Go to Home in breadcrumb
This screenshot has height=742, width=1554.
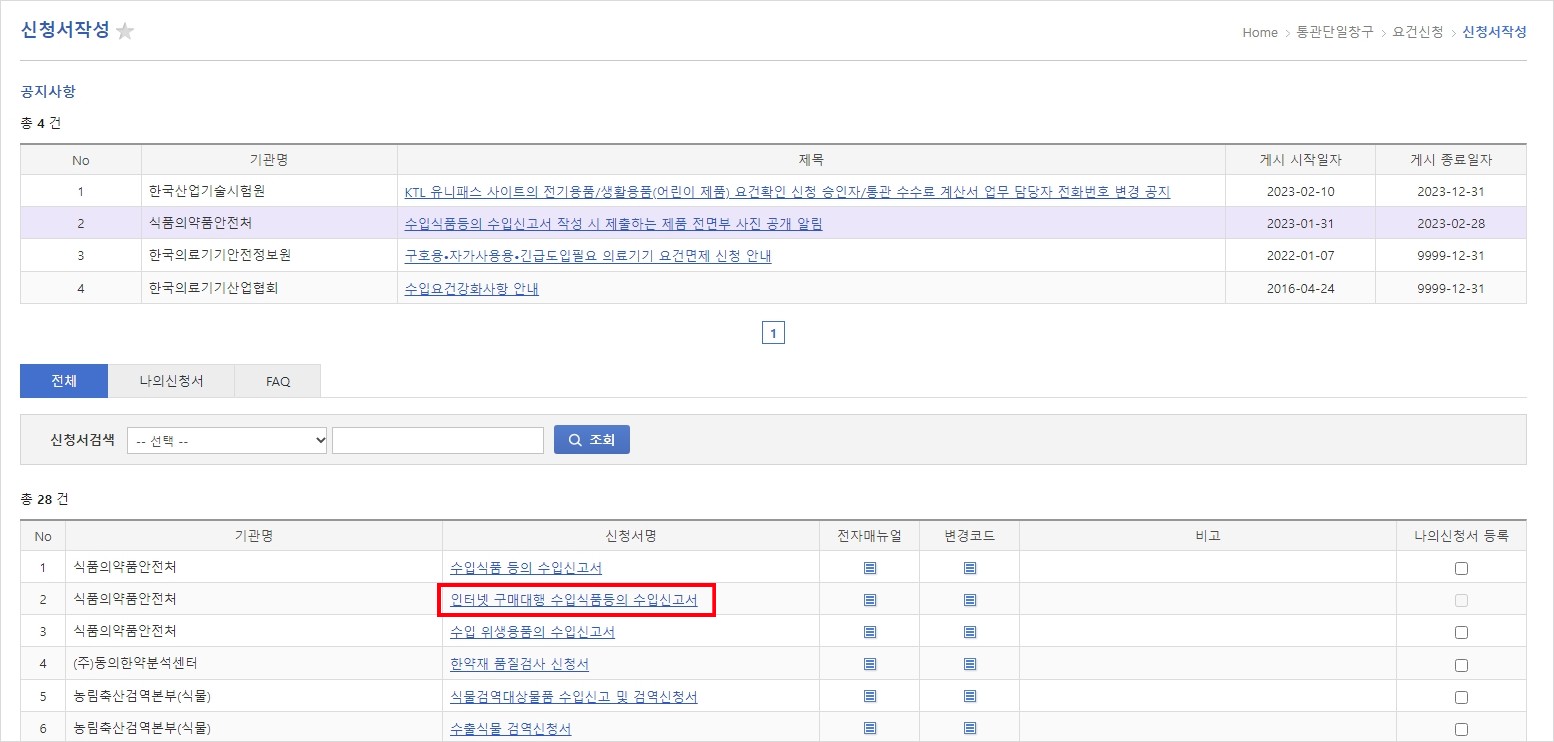click(1260, 33)
